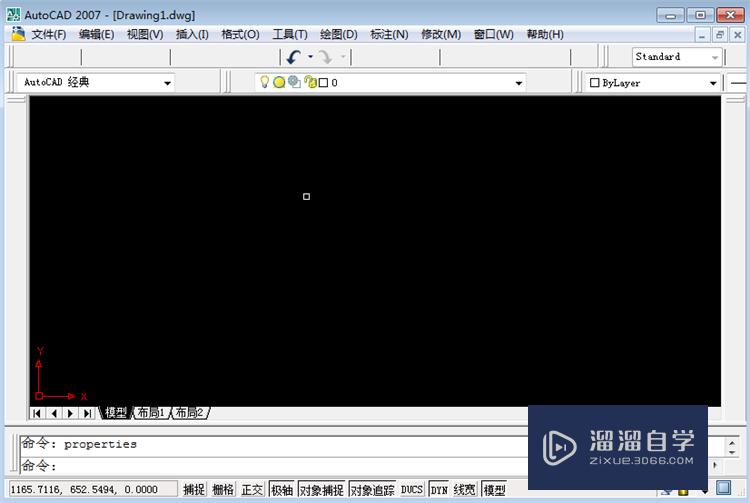This screenshot has width=750, height=503.
Task: Click next layout tab arrow
Action: [70, 413]
